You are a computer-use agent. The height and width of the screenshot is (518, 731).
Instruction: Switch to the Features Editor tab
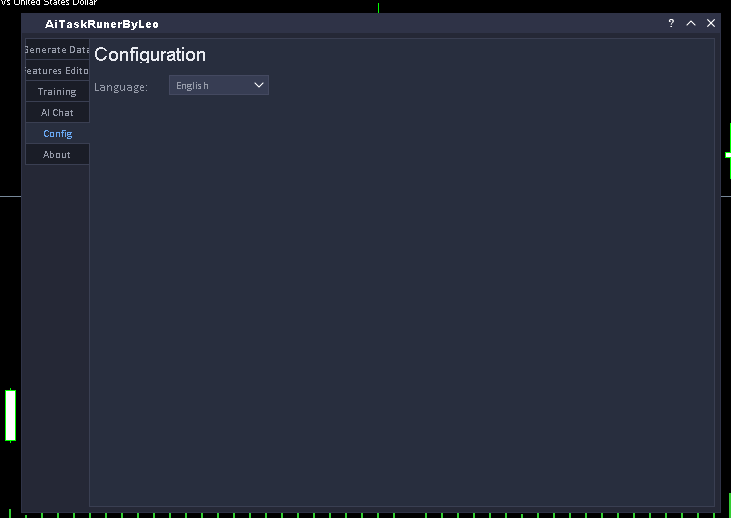(x=57, y=70)
